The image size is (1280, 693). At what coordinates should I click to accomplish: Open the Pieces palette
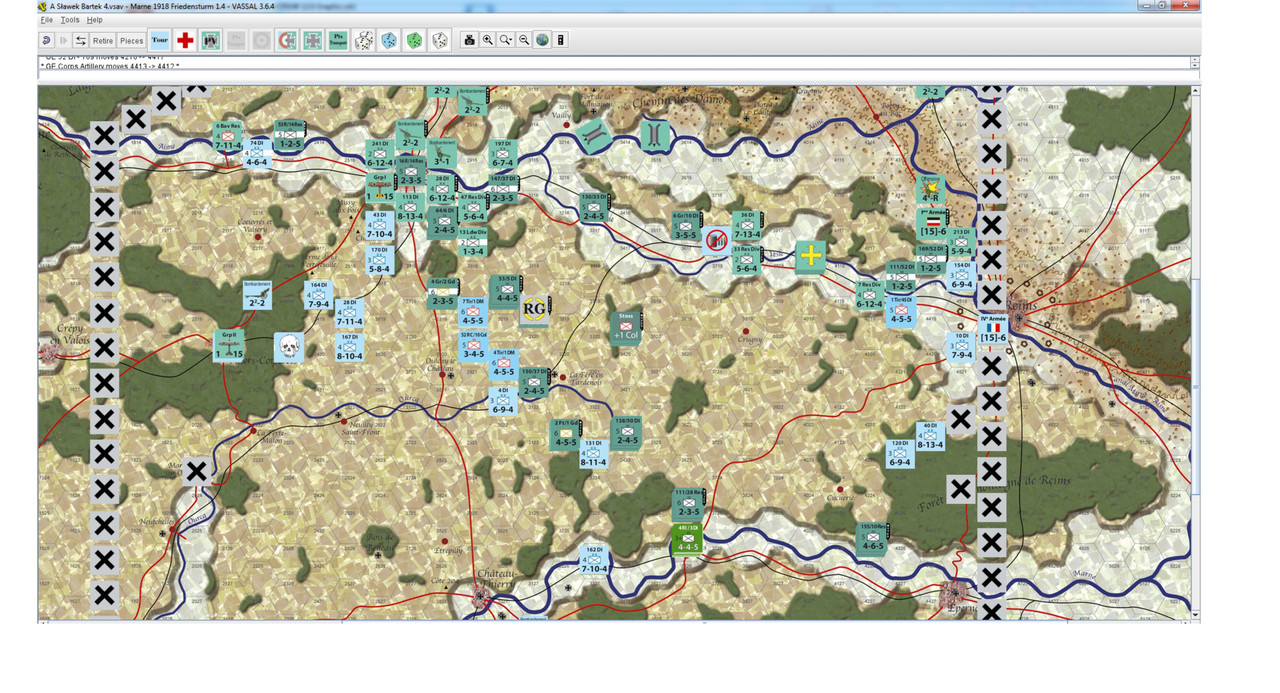tap(132, 41)
